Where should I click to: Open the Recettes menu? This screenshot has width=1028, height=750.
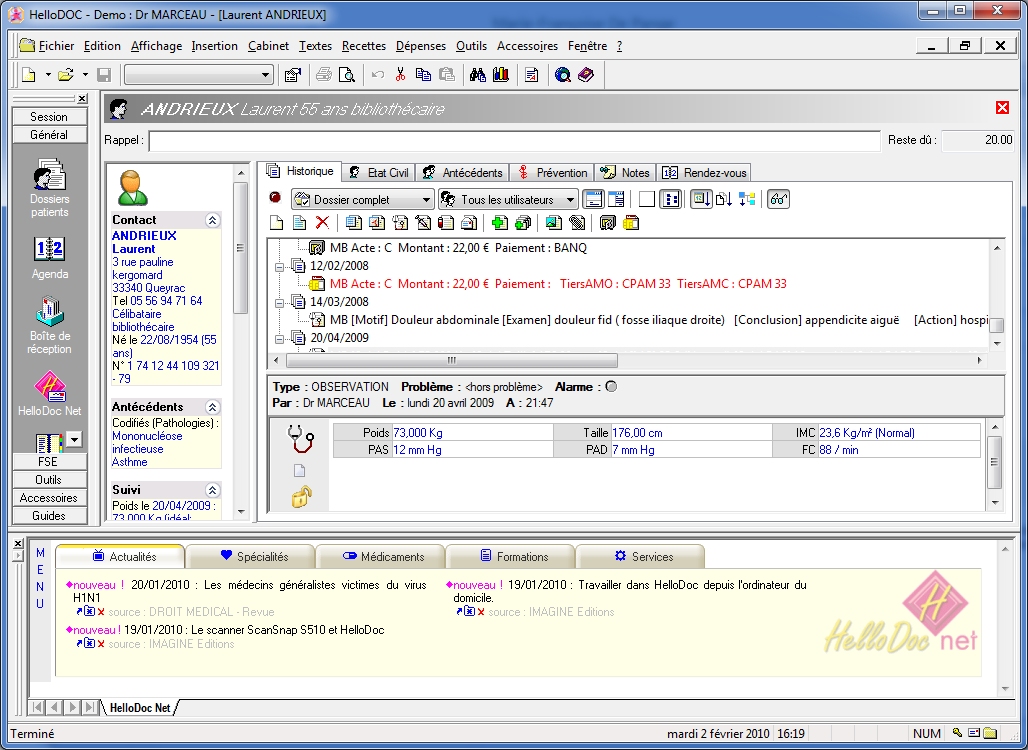tap(363, 46)
